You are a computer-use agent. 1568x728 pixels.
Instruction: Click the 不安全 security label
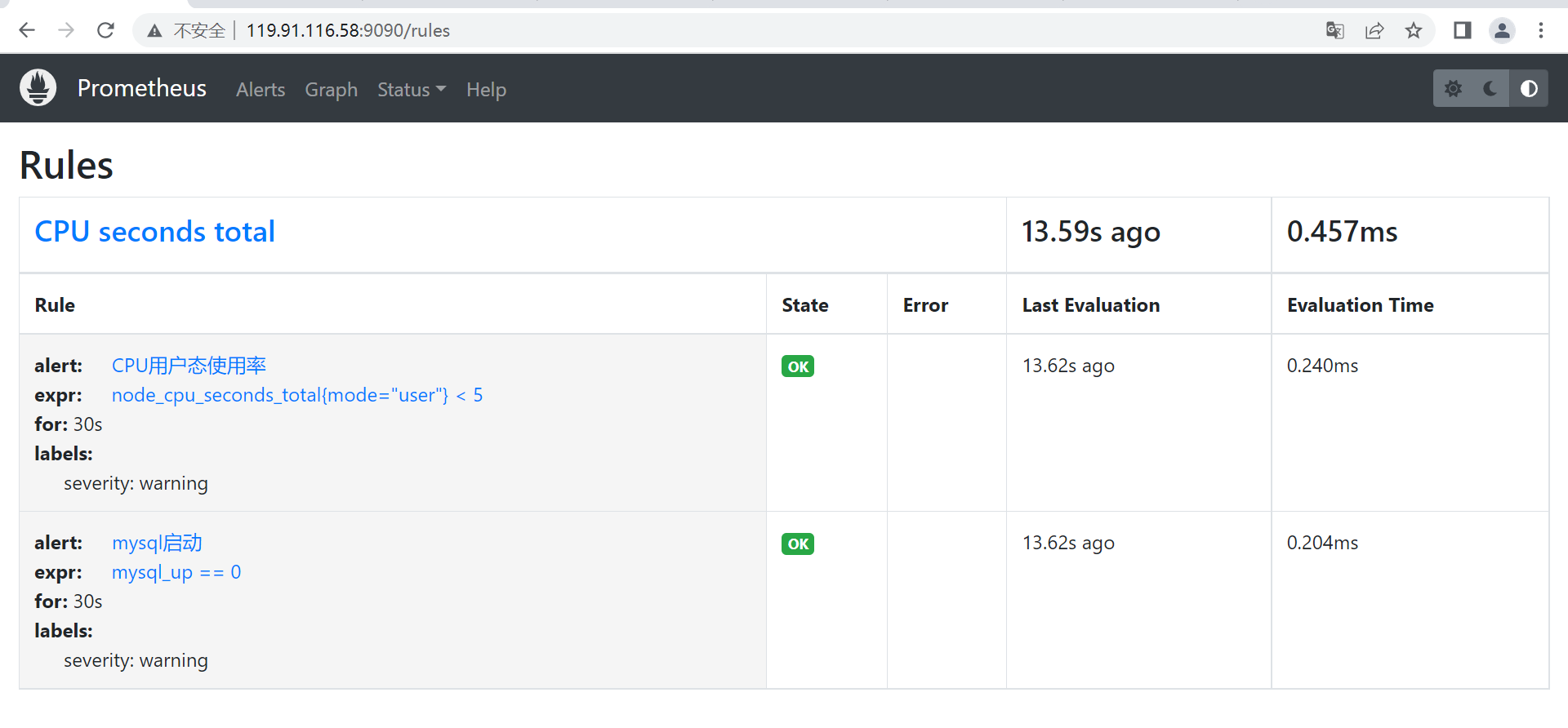[199, 31]
